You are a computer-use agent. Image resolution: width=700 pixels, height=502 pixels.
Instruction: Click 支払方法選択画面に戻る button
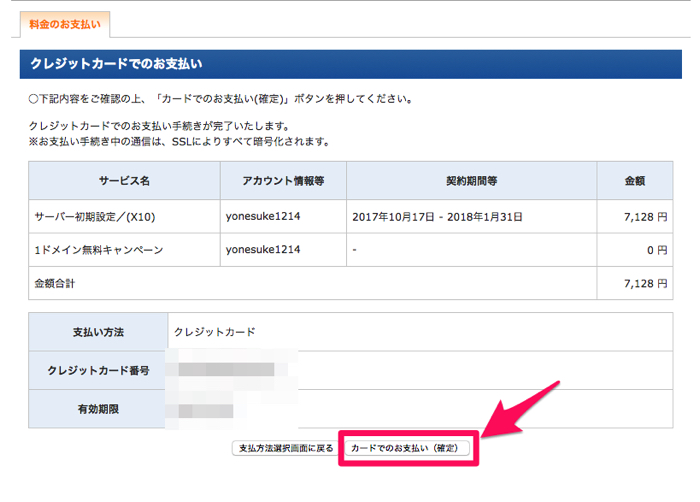284,448
